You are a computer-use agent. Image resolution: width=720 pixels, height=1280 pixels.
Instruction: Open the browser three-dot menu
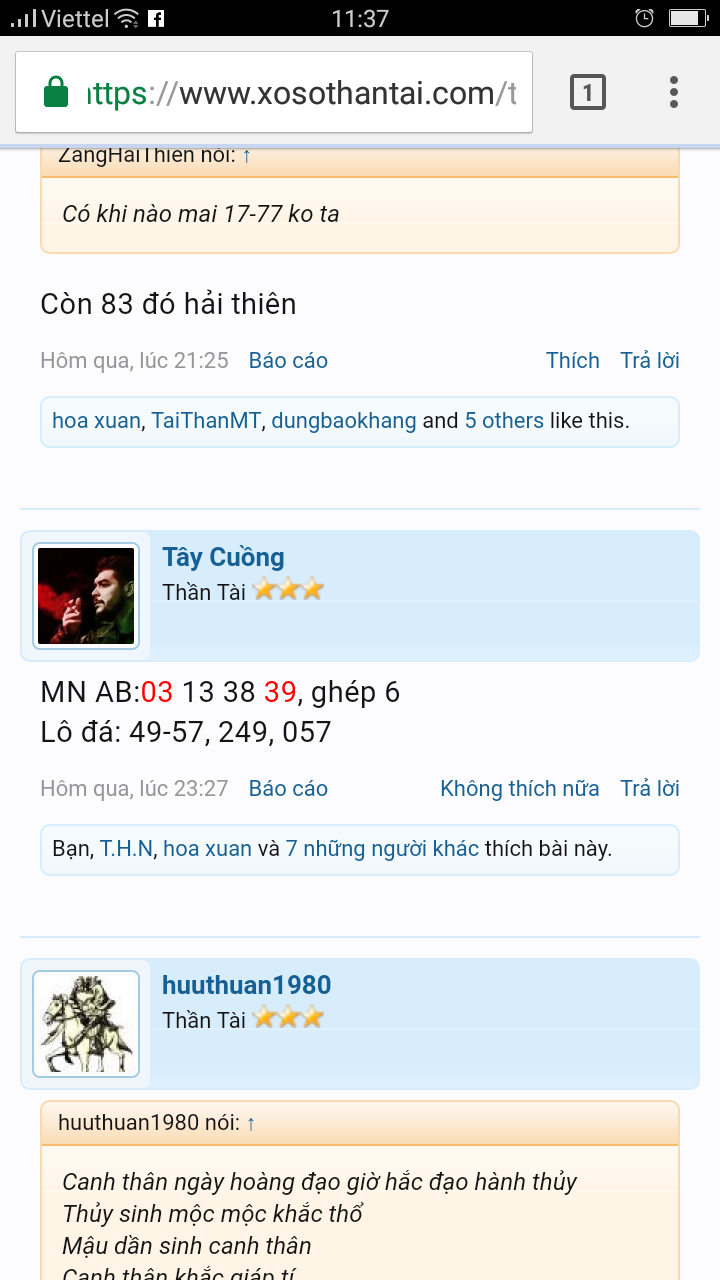coord(674,92)
